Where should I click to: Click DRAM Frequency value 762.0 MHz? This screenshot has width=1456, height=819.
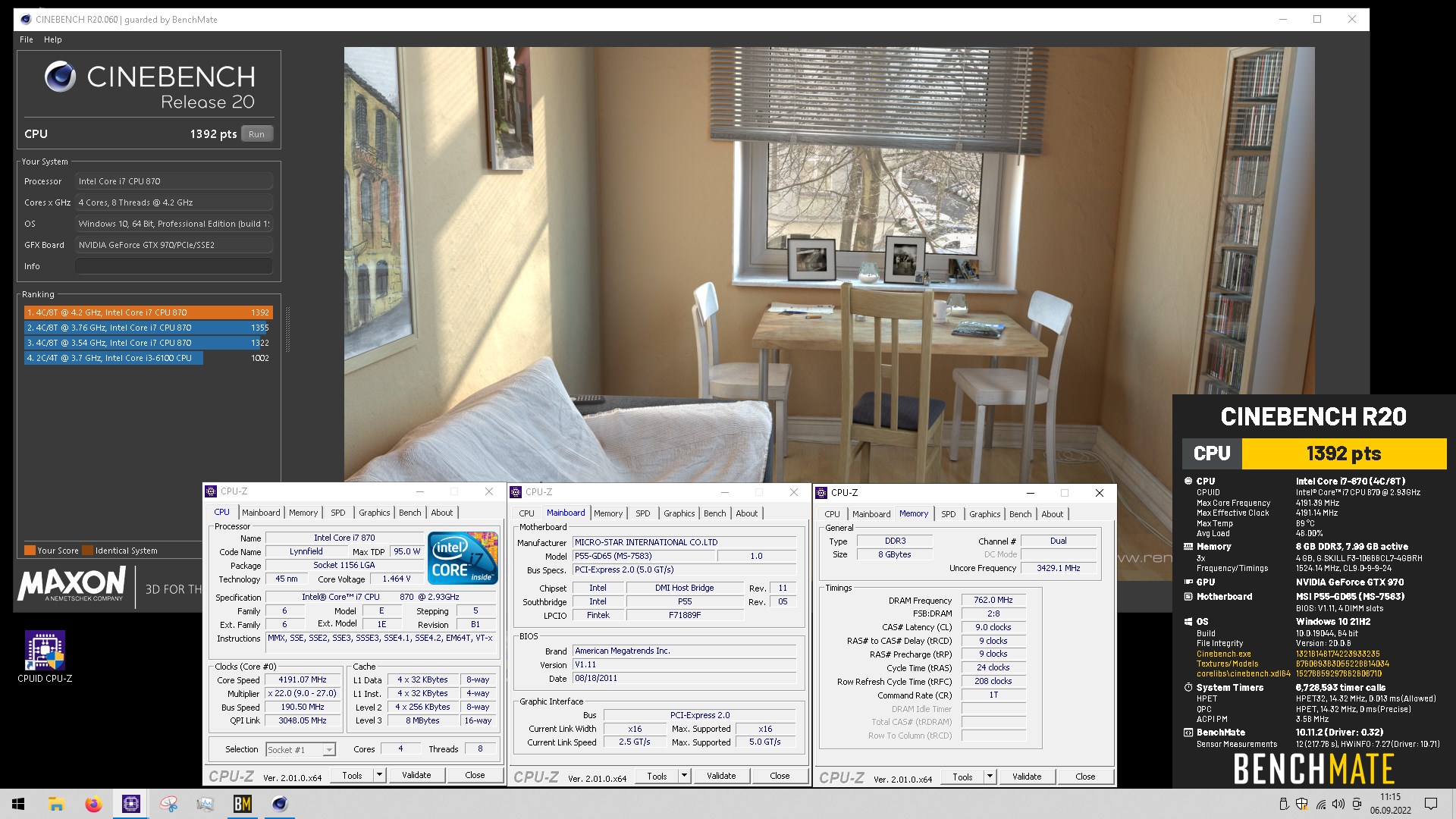click(x=993, y=600)
